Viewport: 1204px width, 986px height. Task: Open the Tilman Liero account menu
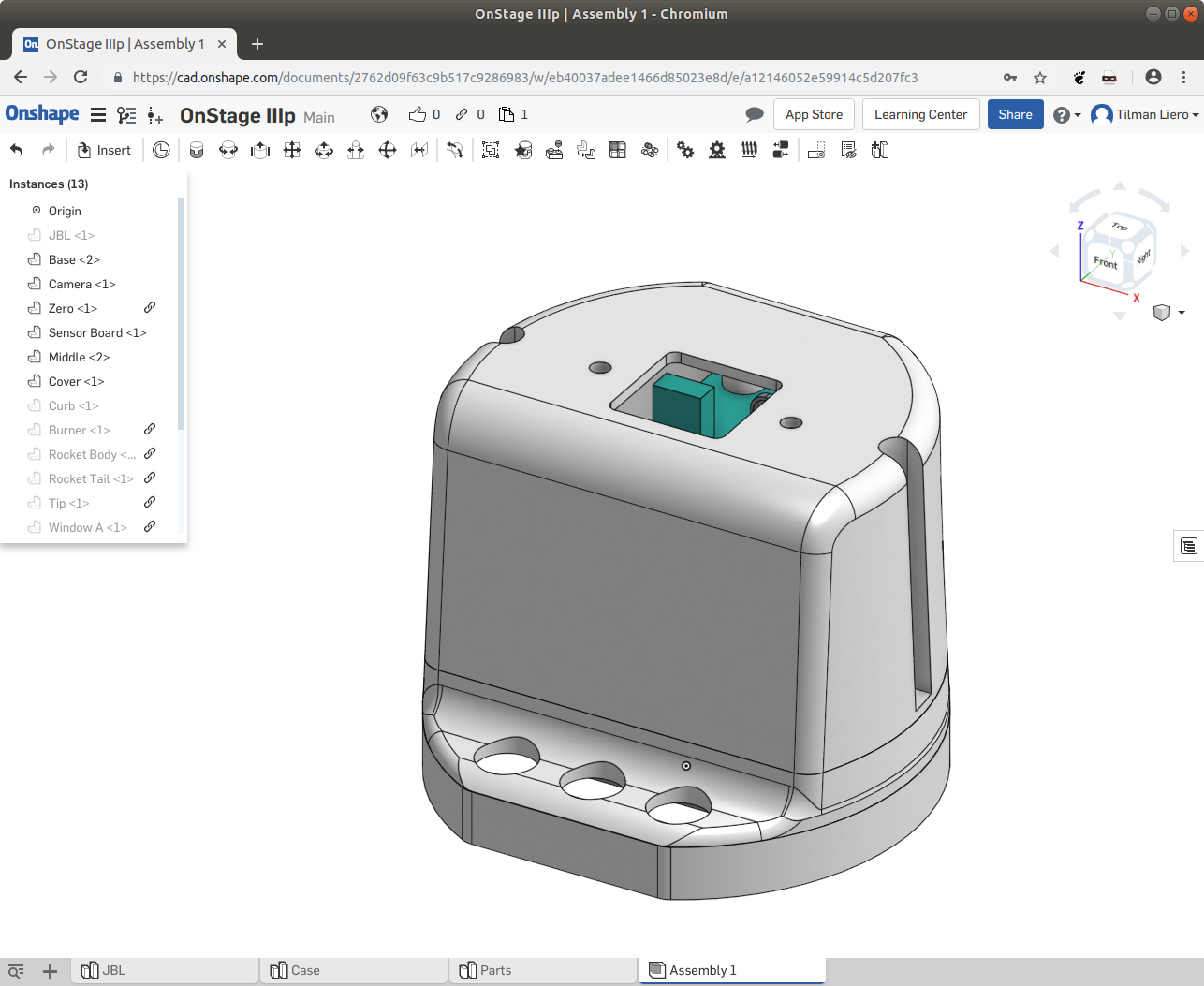(1145, 114)
